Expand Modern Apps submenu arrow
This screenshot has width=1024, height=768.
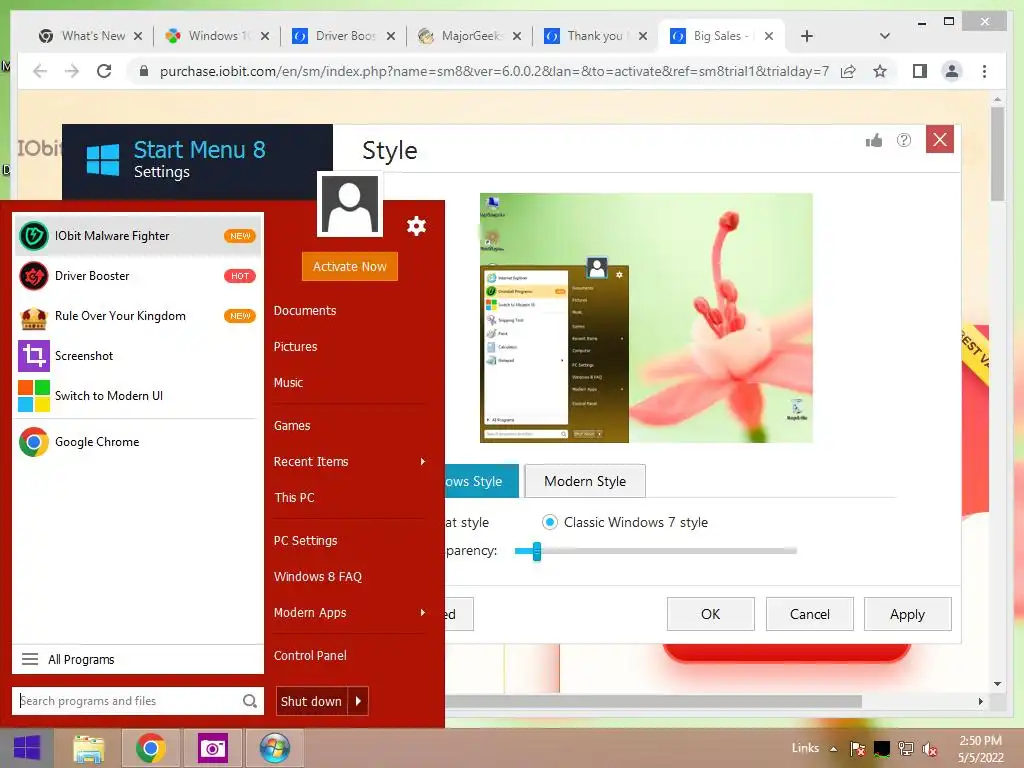click(x=423, y=613)
